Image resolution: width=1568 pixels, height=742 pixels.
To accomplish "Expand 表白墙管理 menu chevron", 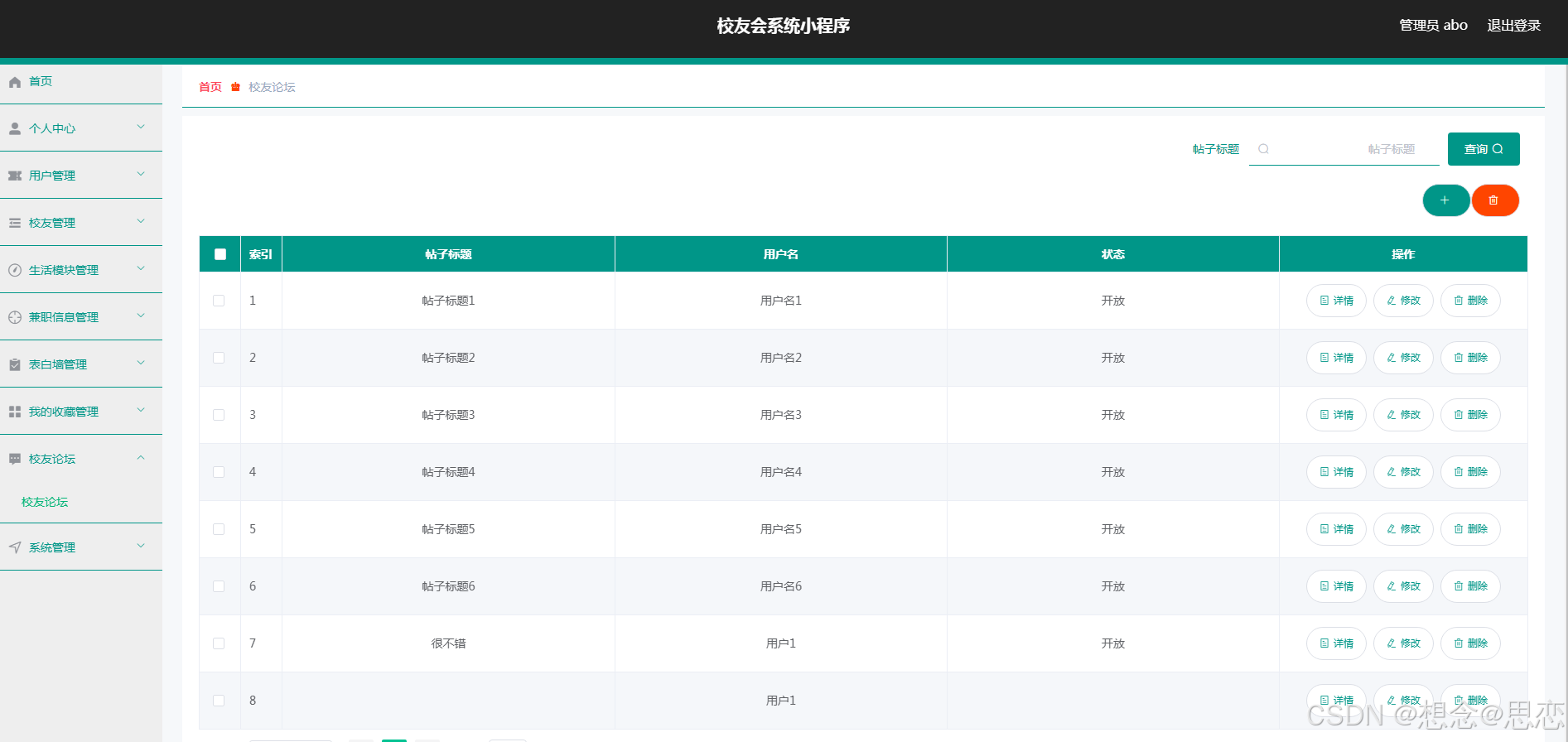I will pyautogui.click(x=141, y=363).
